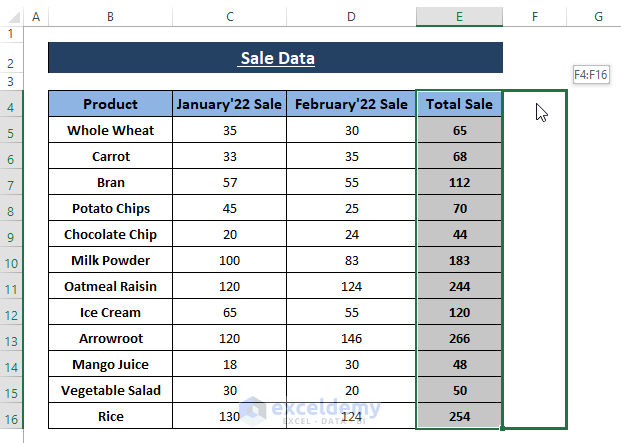Click the February'22 Sale header cell
The width and height of the screenshot is (621, 443).
coord(351,104)
